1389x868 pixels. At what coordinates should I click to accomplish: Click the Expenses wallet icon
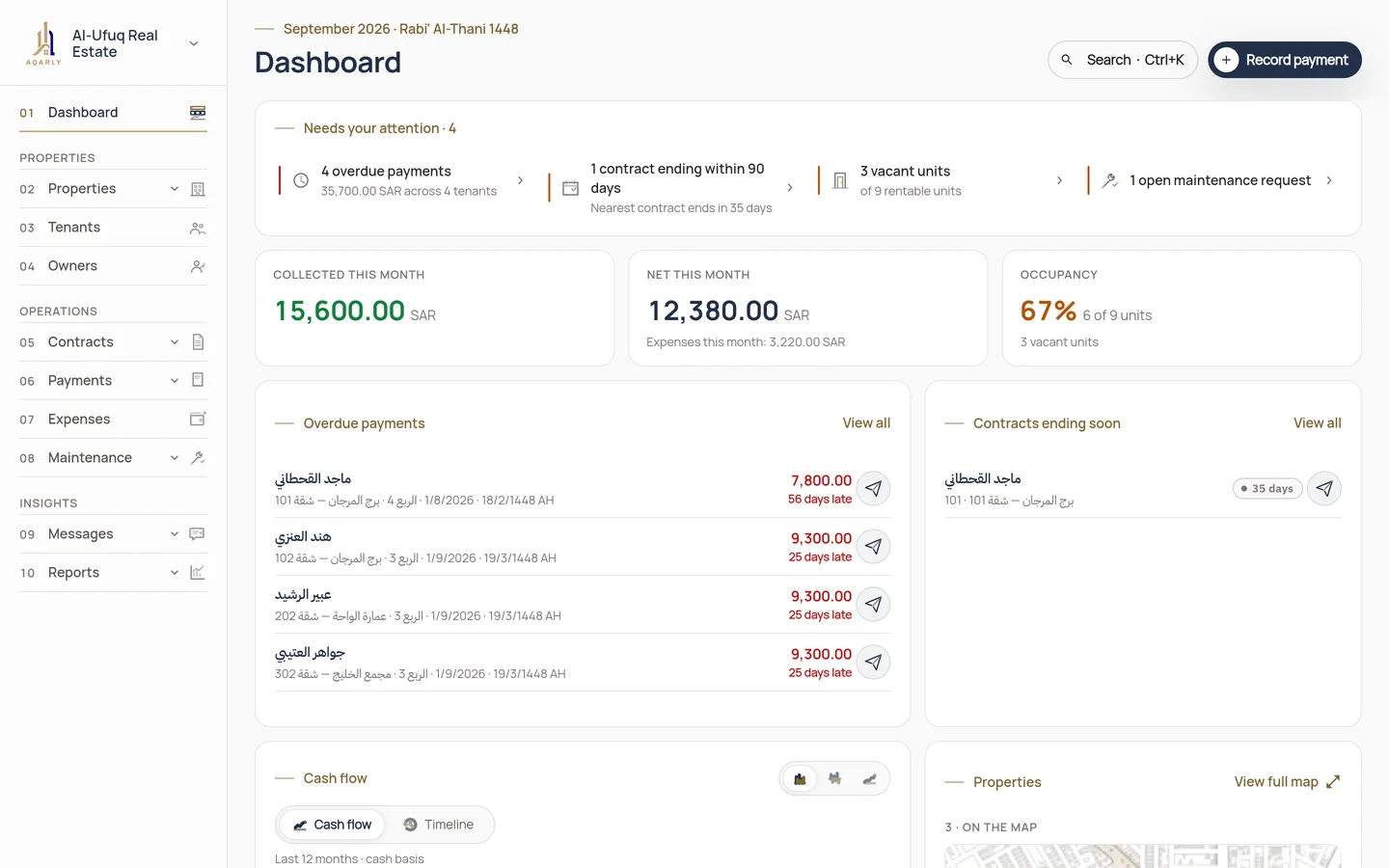click(x=198, y=419)
